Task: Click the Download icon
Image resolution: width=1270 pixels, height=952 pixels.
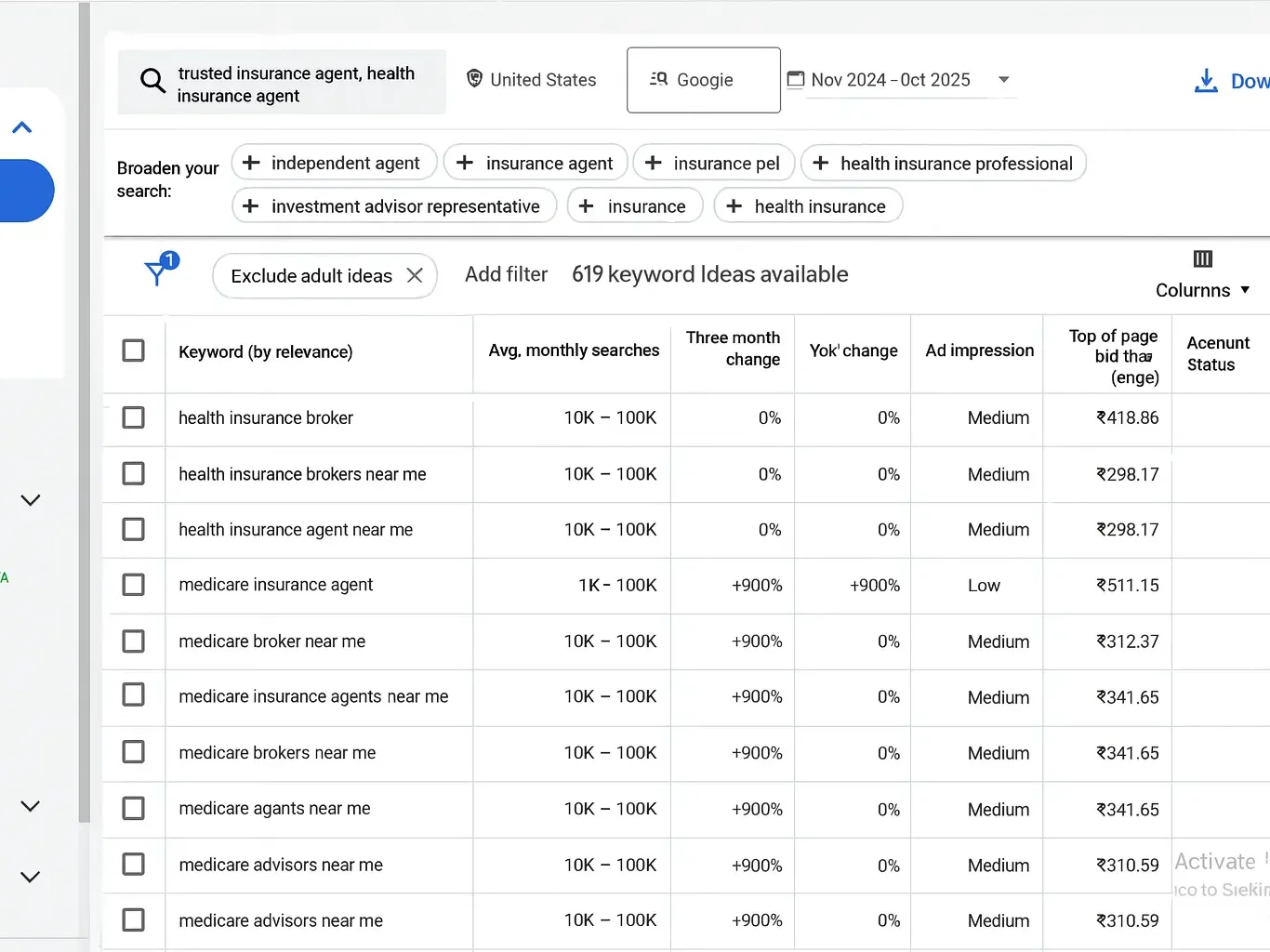Action: pyautogui.click(x=1206, y=81)
